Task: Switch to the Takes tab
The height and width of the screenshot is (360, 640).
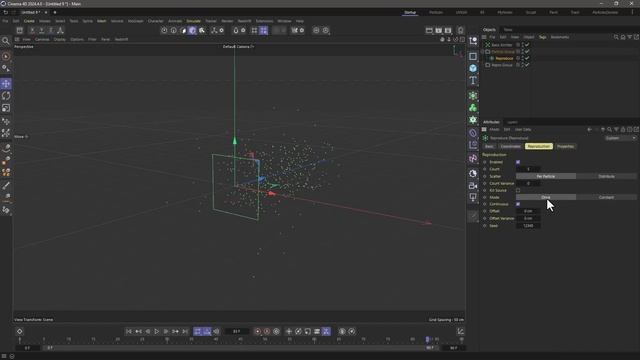Action: (508, 30)
